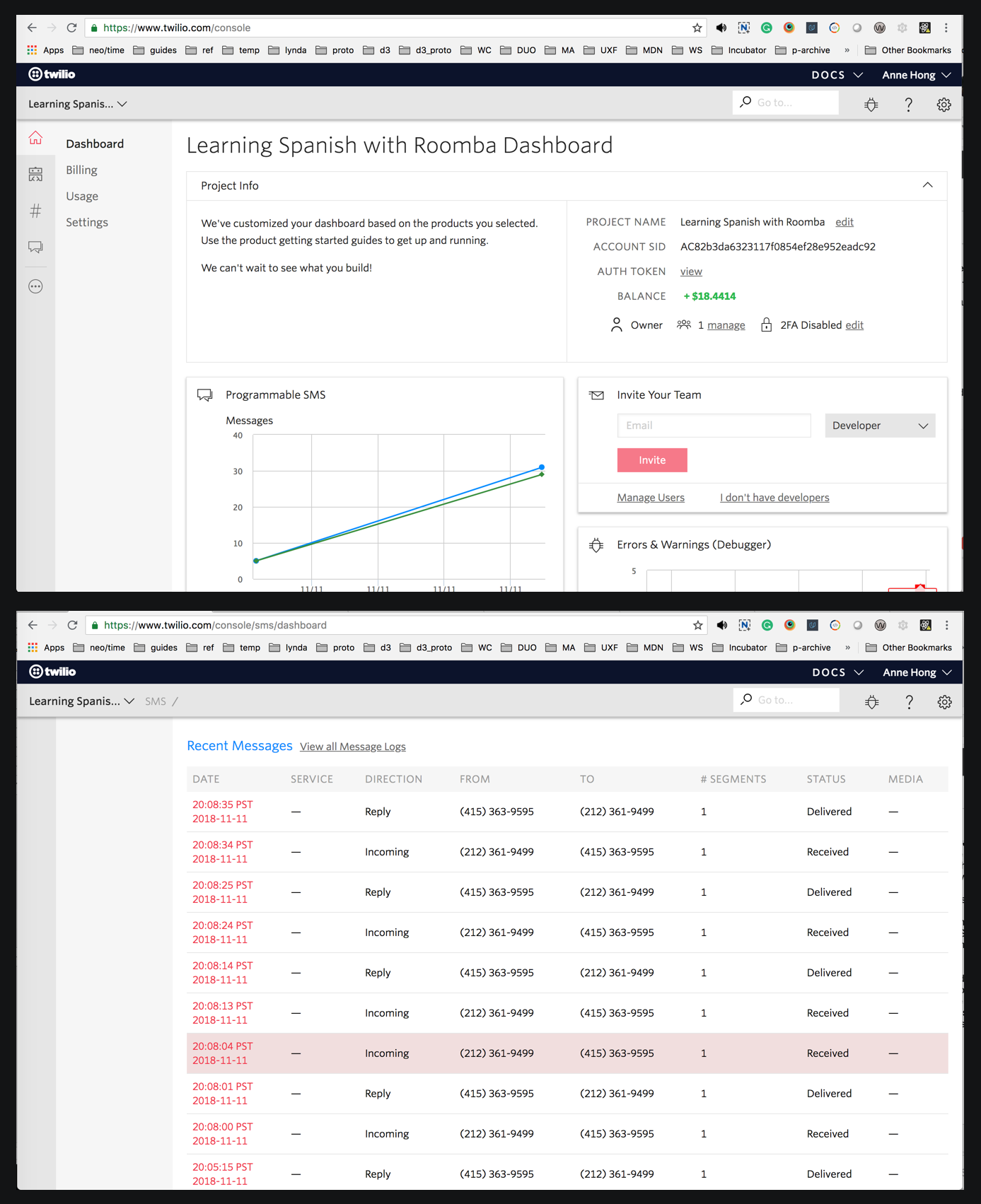981x1204 pixels.
Task: Click the help question mark beside the Project Dashboard gear
Action: click(x=908, y=105)
